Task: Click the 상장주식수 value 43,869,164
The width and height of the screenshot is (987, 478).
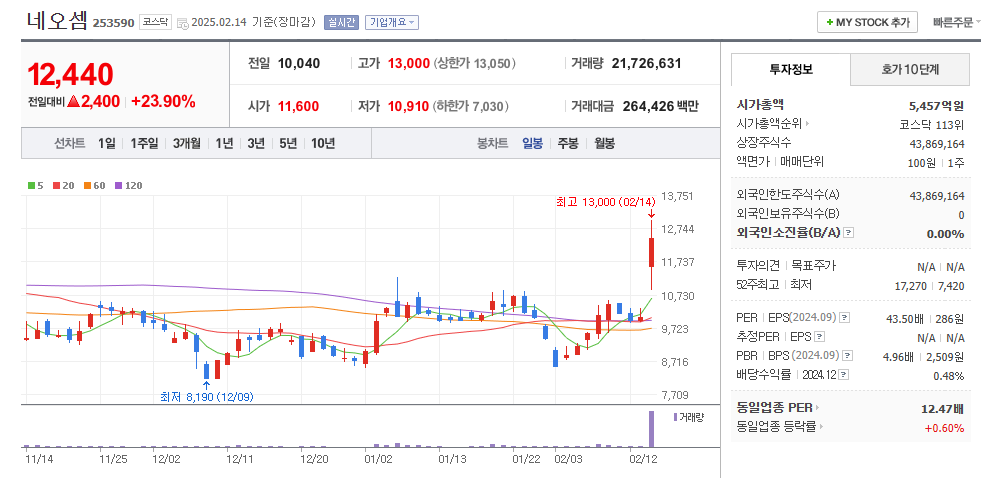Action: pos(937,144)
